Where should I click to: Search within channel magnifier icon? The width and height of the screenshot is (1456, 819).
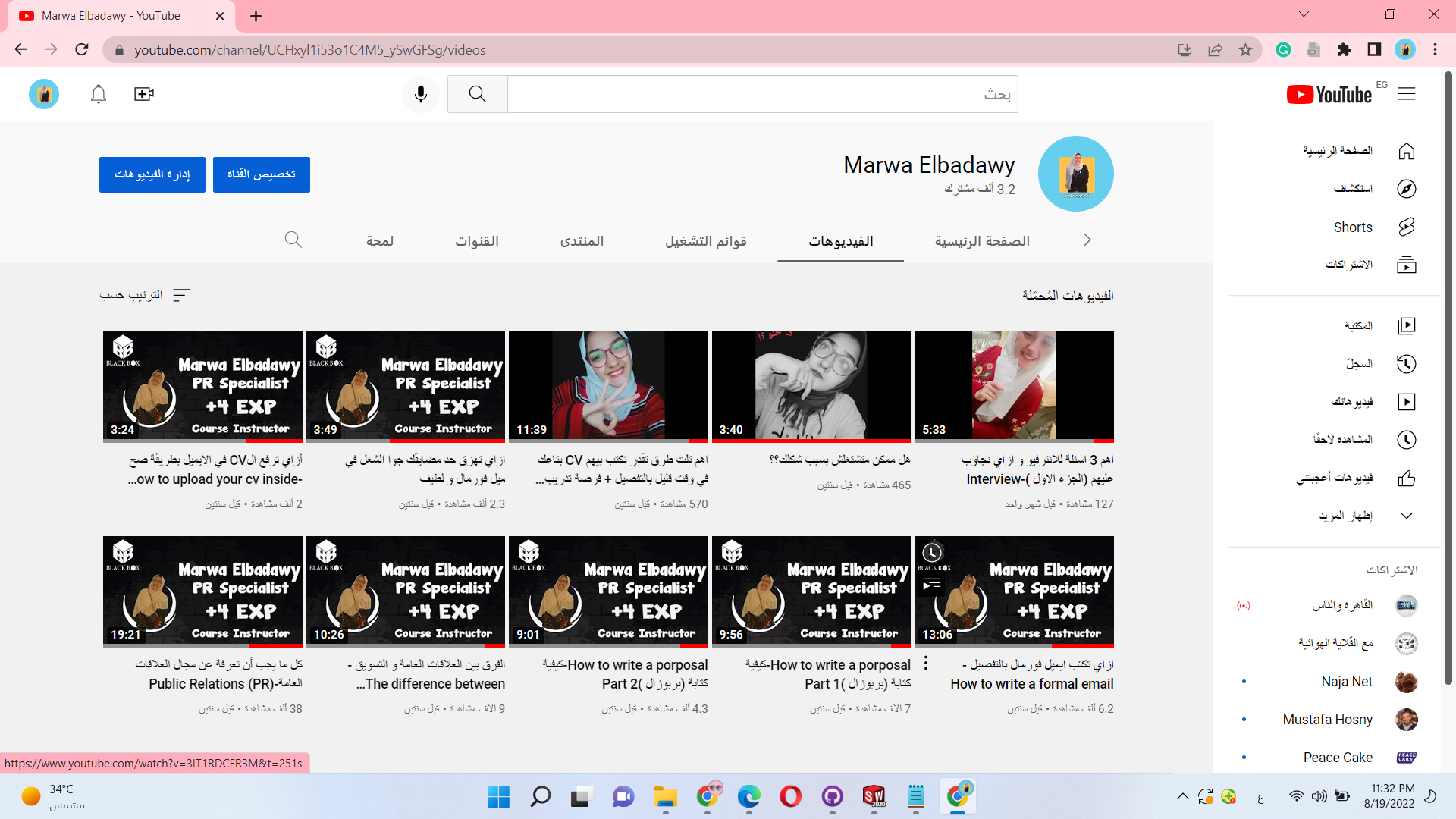tap(293, 240)
